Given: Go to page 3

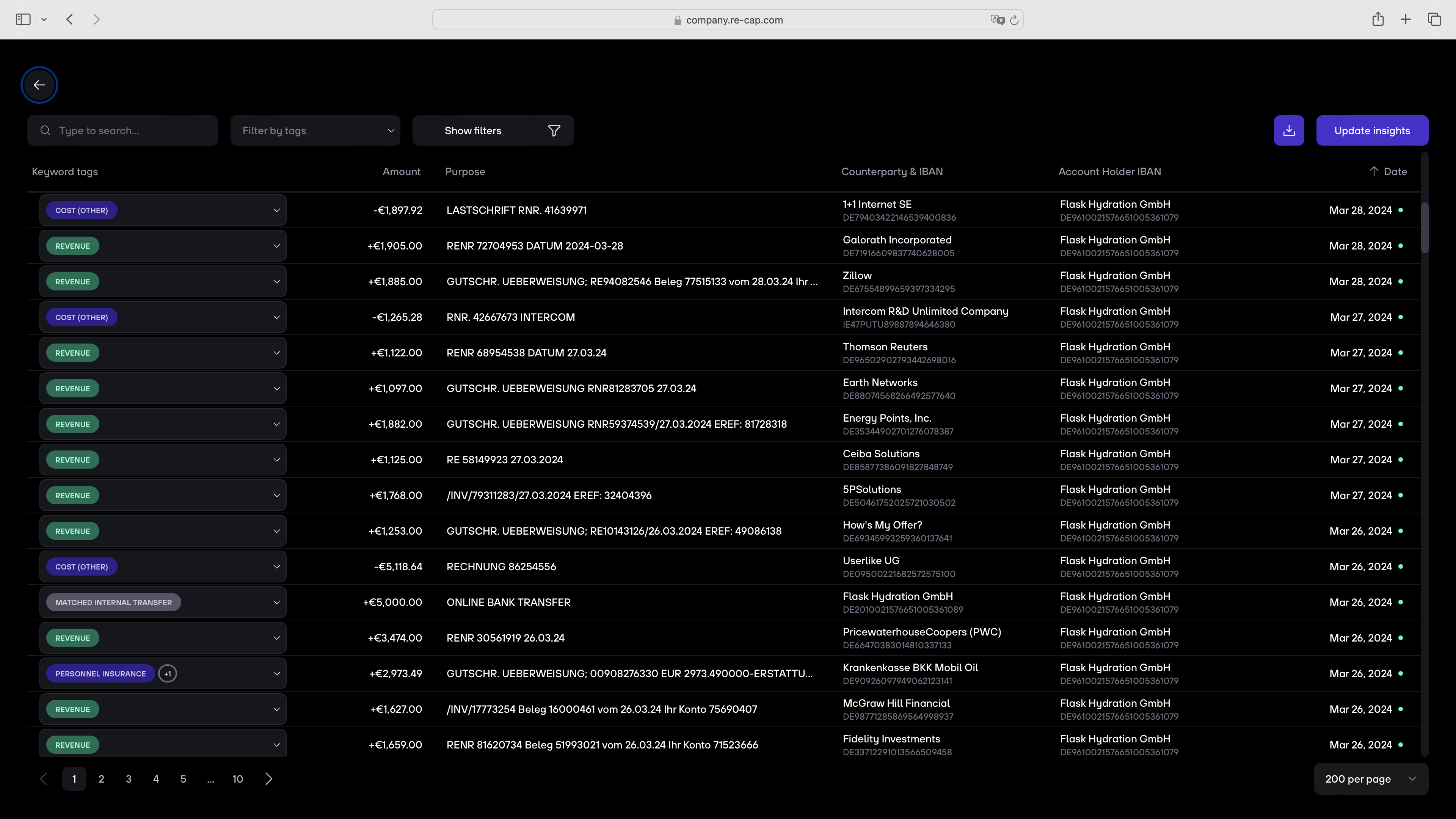Looking at the screenshot, I should [128, 779].
